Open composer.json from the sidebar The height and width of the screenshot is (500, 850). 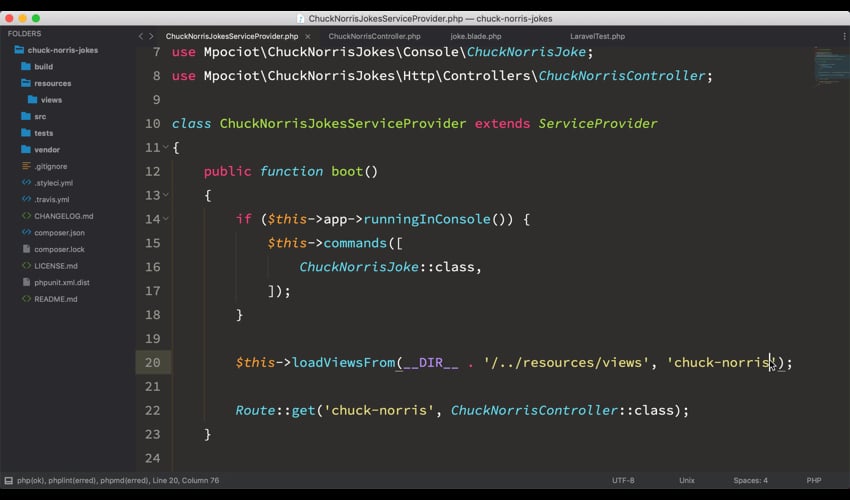pos(60,233)
